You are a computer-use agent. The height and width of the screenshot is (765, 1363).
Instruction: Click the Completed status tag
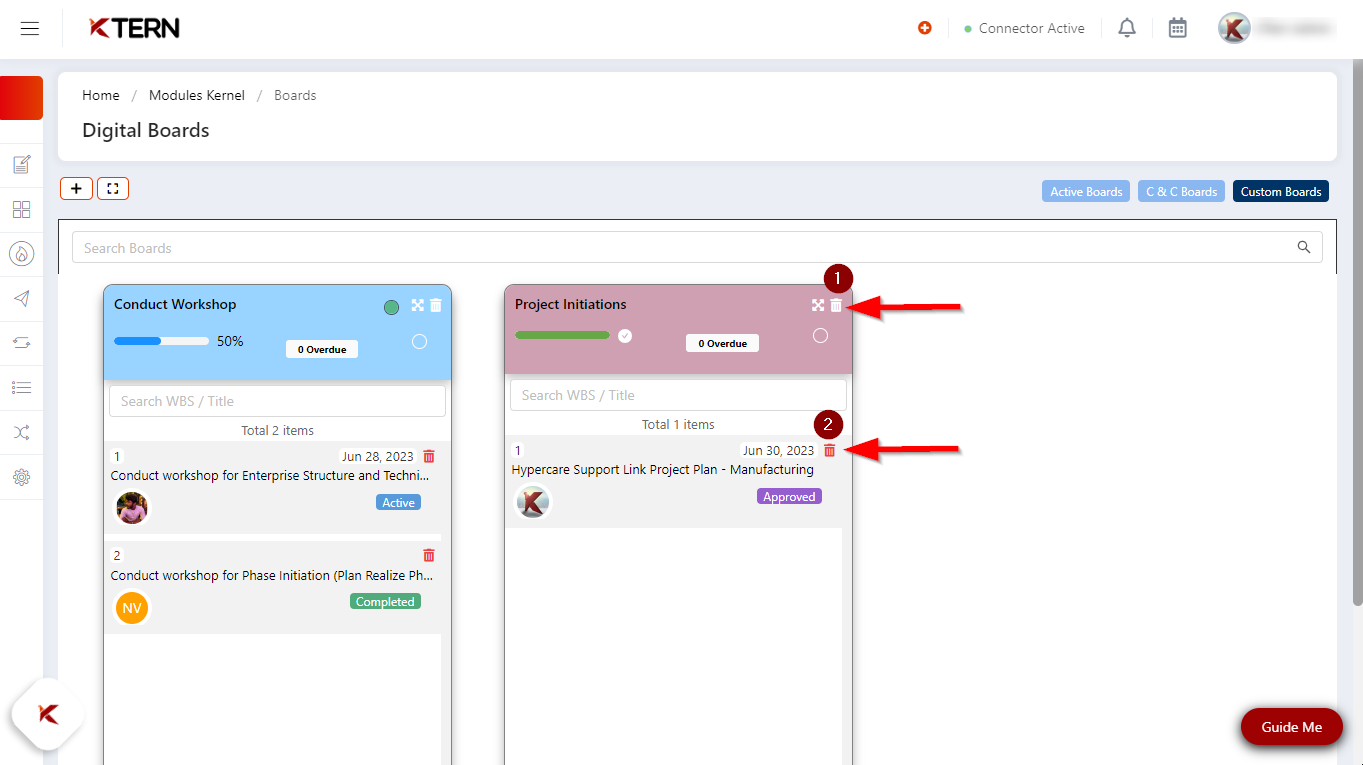coord(385,601)
